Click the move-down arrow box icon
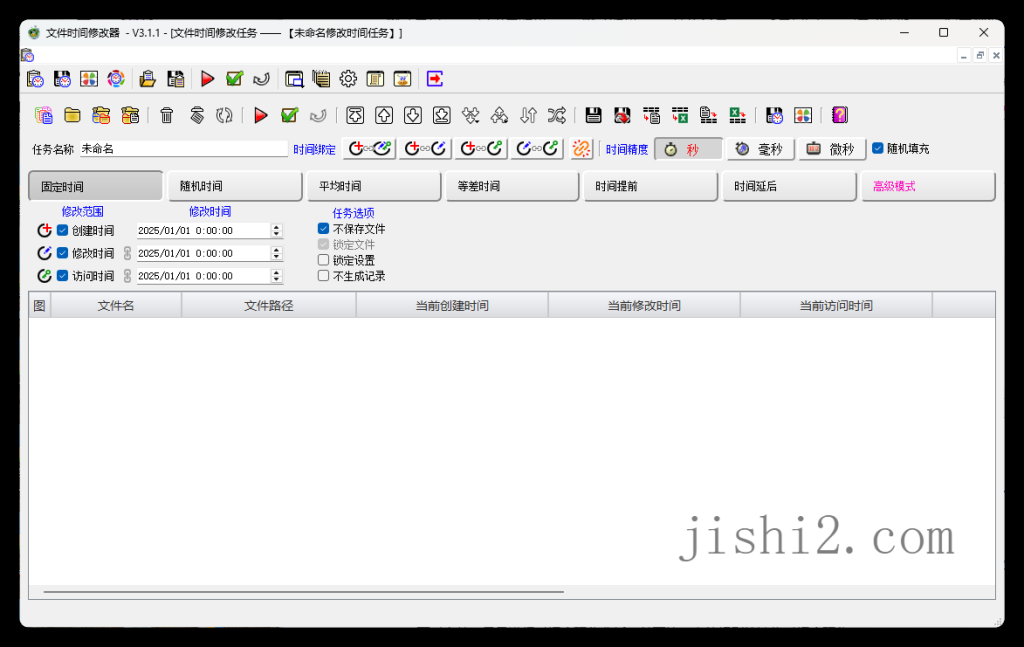The width and height of the screenshot is (1024, 647). (413, 116)
